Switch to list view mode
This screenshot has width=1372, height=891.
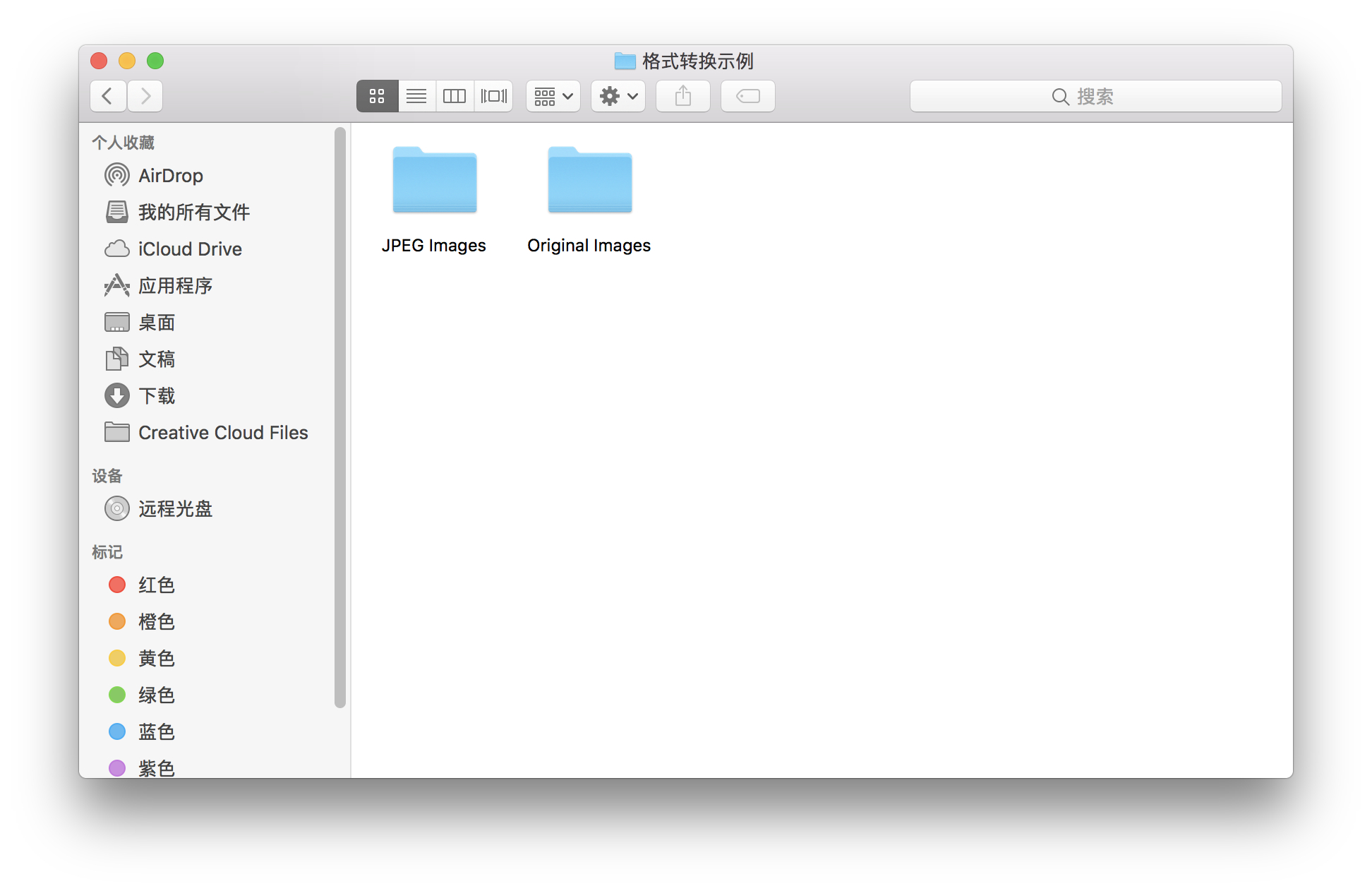pos(416,96)
